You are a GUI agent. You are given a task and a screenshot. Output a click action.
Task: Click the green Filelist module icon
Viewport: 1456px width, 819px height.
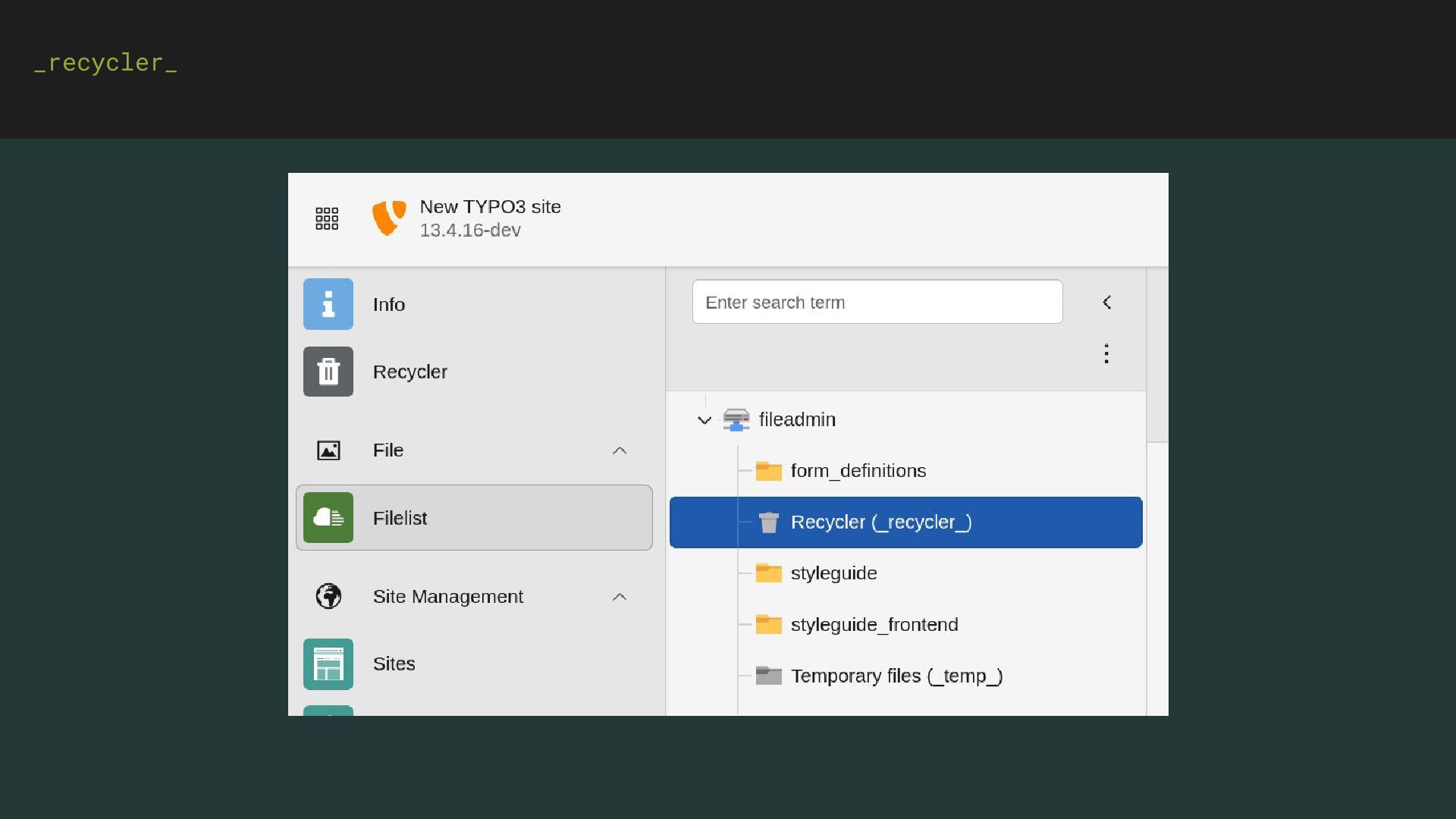pyautogui.click(x=328, y=518)
